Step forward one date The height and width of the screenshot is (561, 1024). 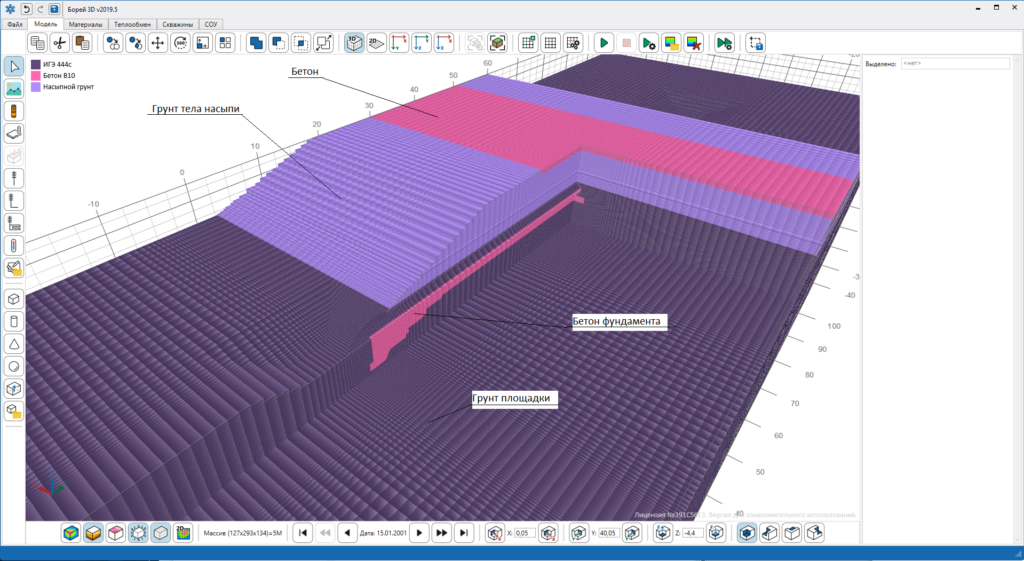[x=419, y=533]
